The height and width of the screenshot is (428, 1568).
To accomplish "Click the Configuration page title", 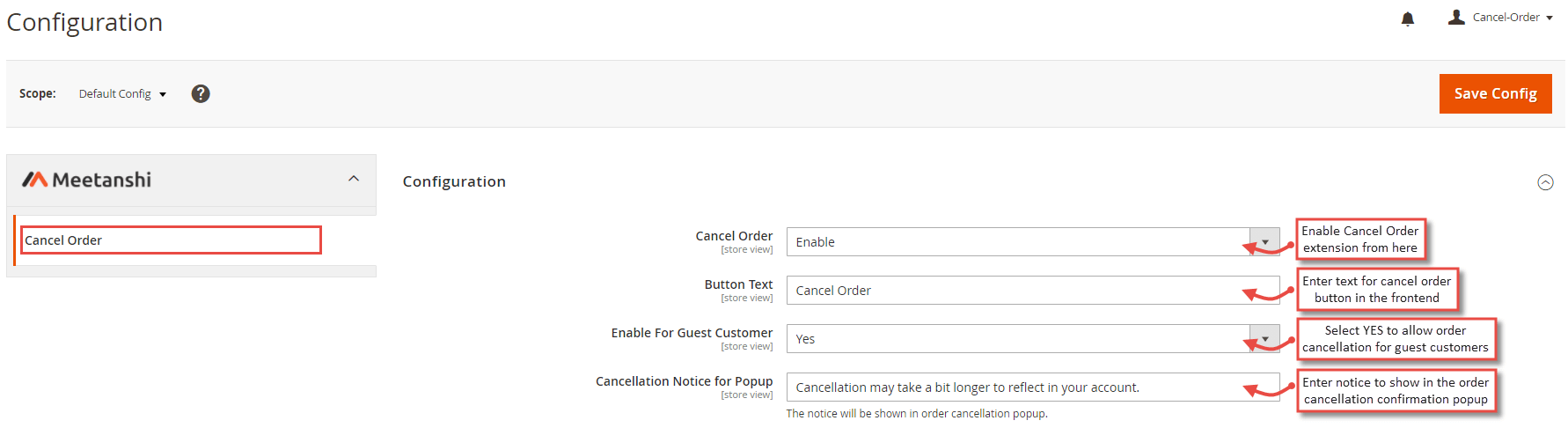I will [x=84, y=22].
